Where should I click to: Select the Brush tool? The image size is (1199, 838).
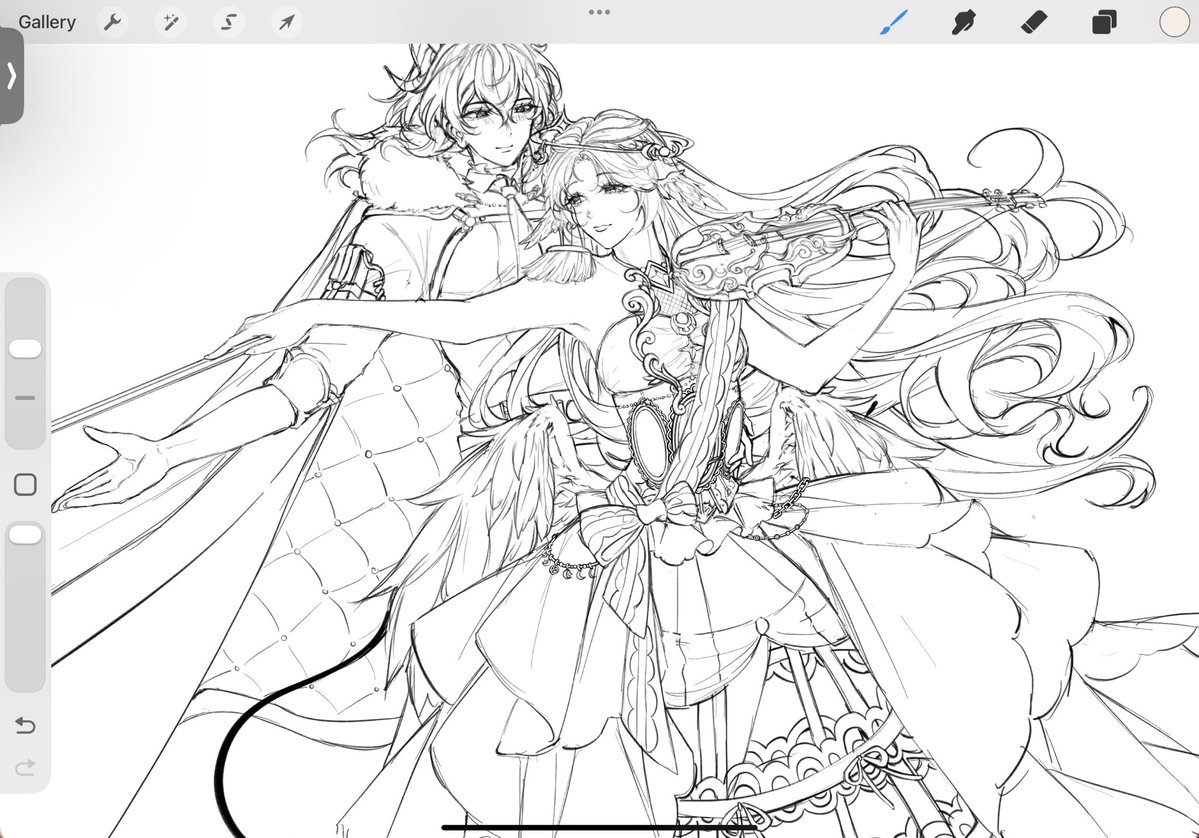coord(895,22)
